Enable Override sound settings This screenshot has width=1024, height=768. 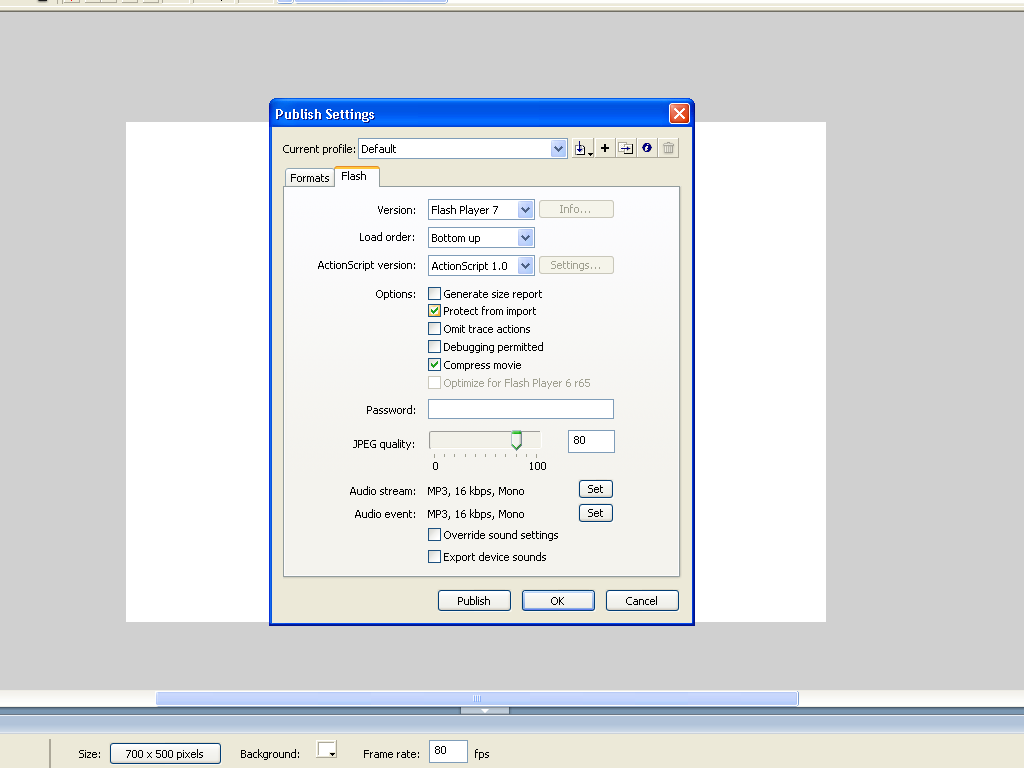(434, 535)
